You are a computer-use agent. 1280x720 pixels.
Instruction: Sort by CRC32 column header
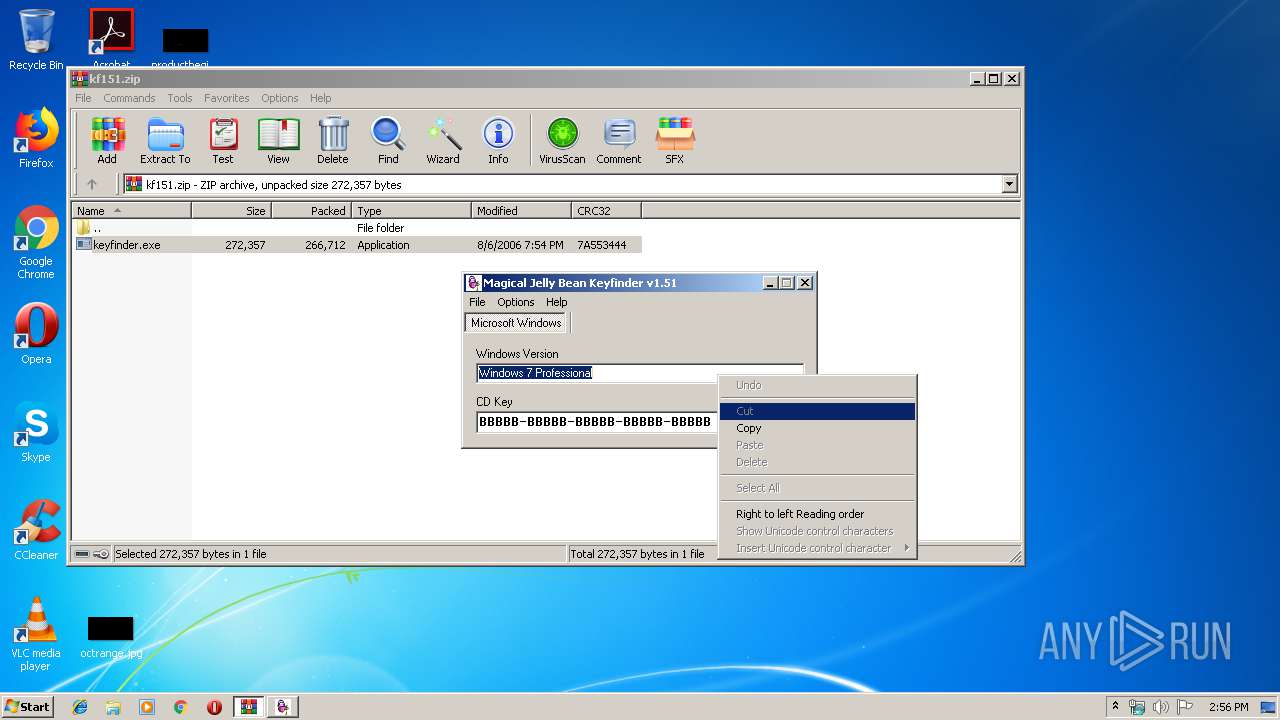606,210
